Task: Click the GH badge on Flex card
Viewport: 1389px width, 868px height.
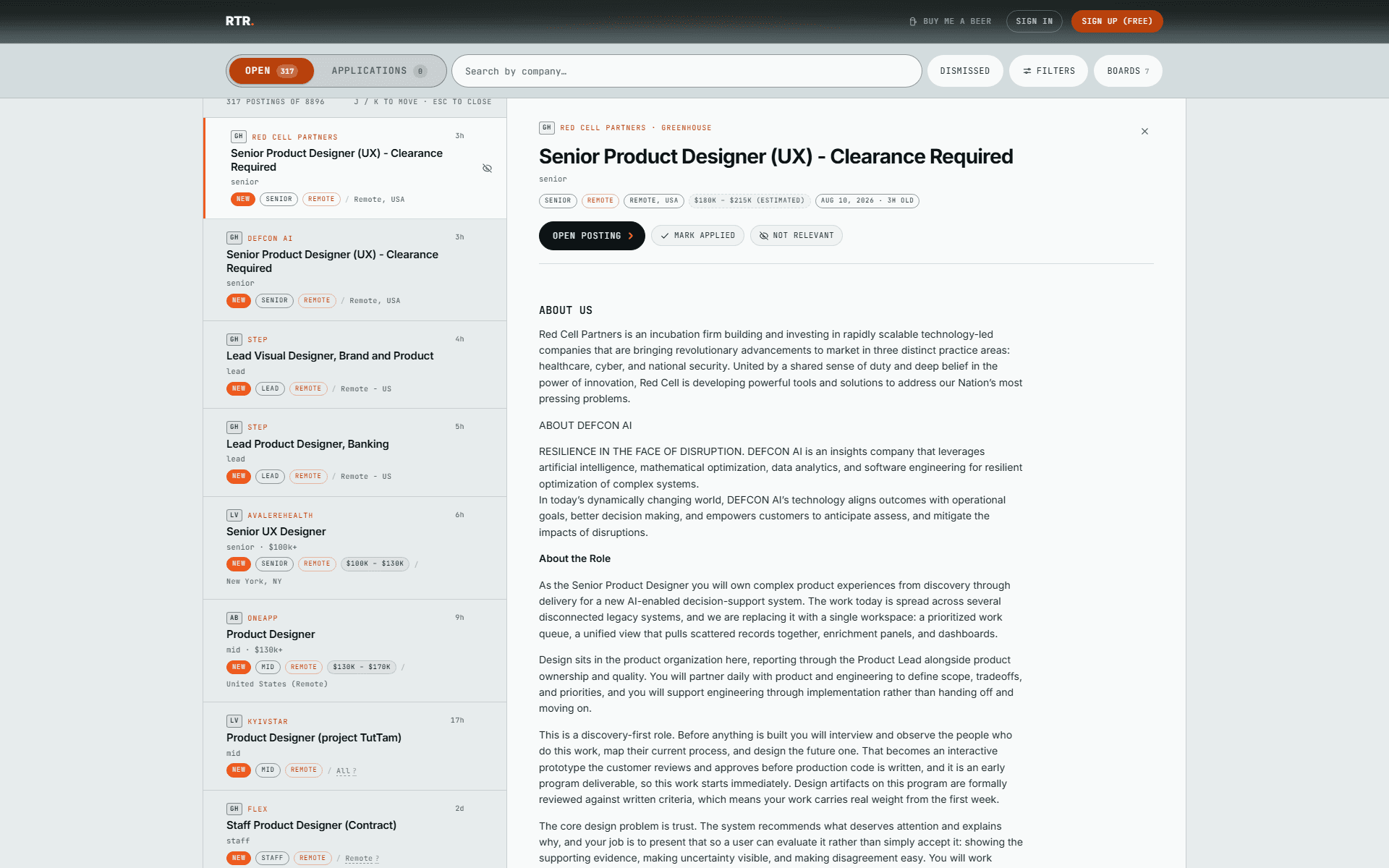Action: [234, 809]
